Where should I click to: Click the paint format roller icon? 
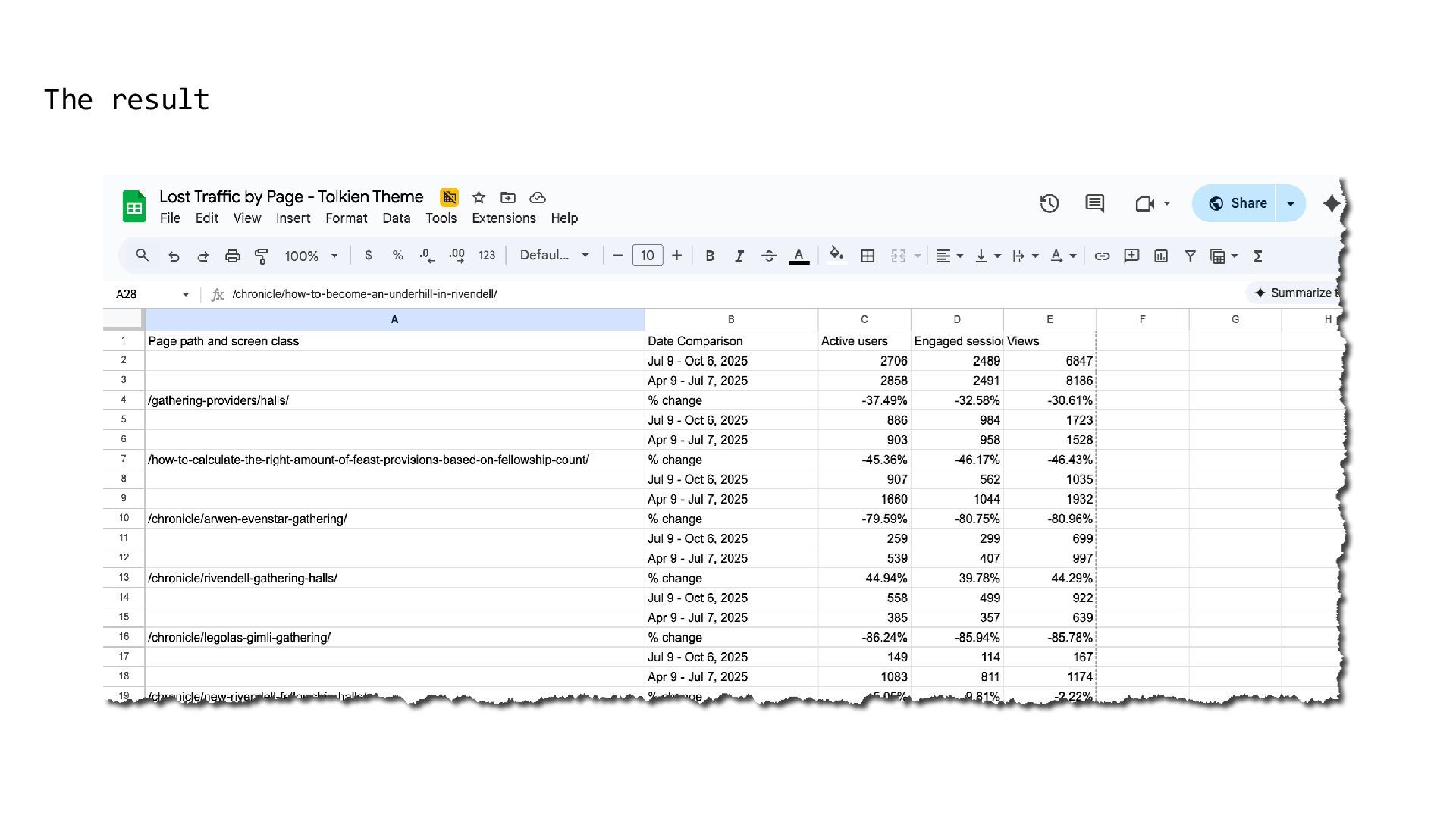(x=261, y=256)
